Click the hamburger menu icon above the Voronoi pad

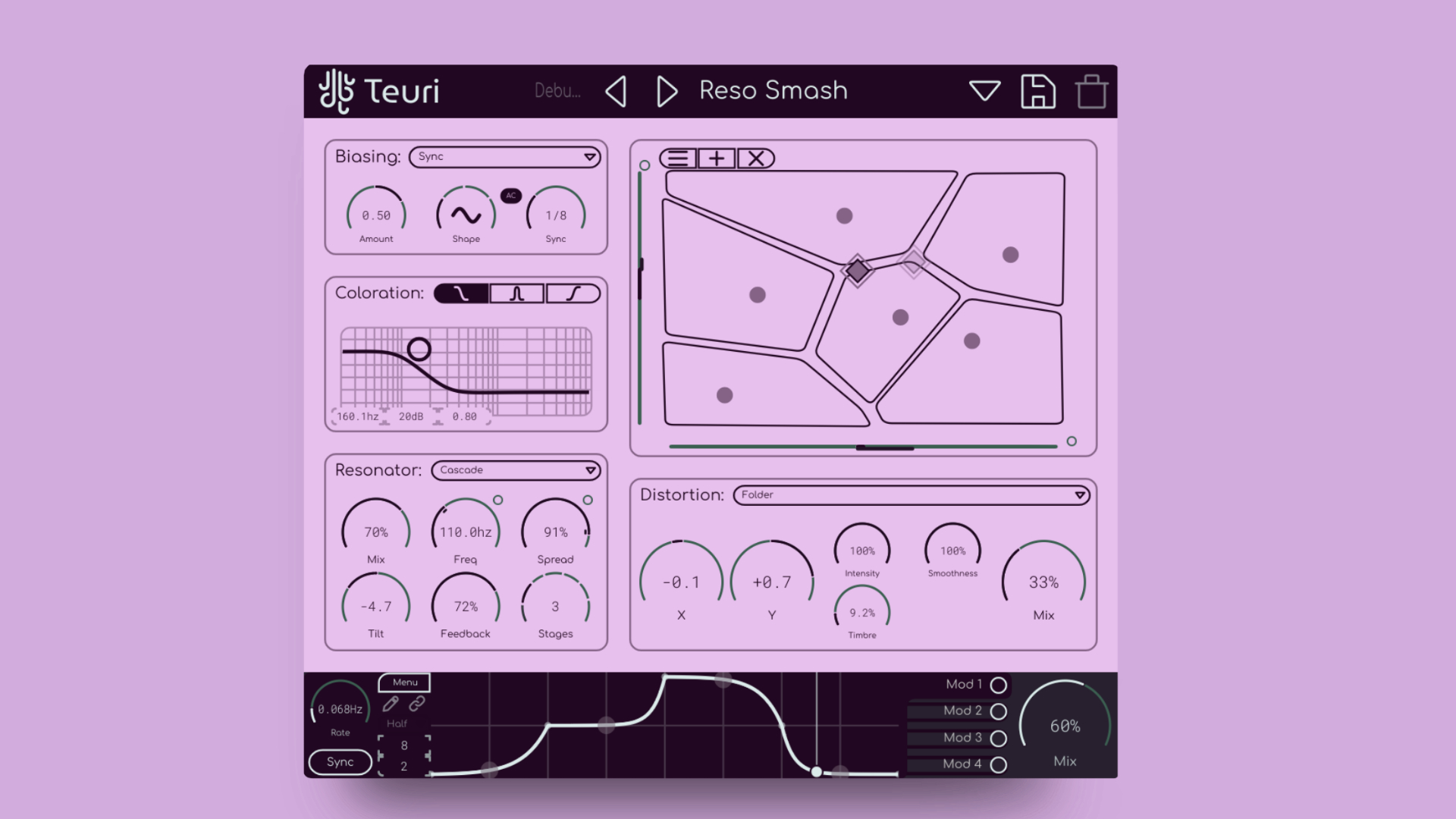(679, 158)
